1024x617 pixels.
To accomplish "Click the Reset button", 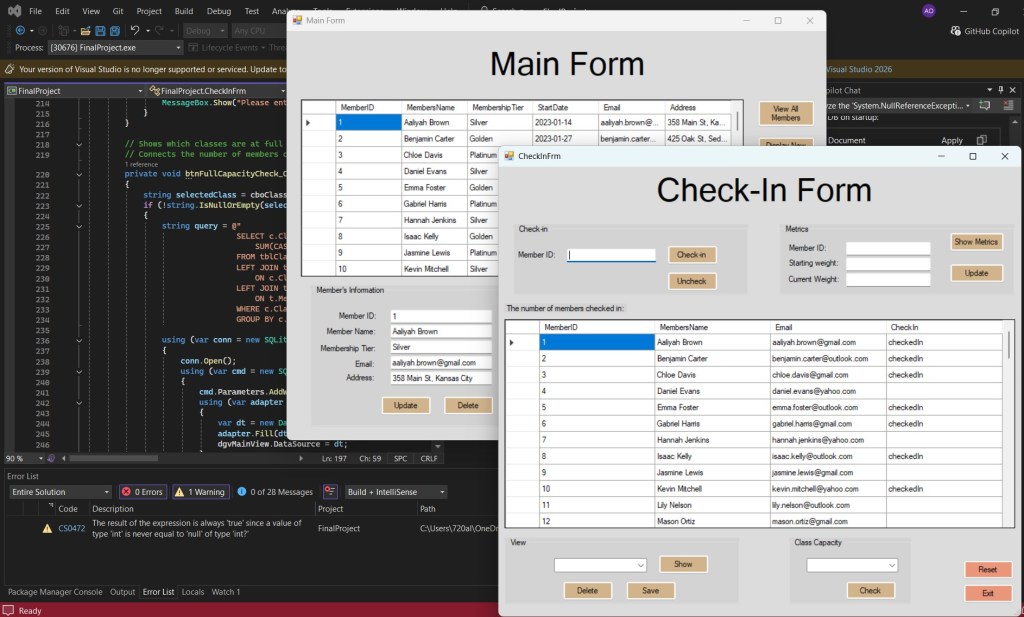I will coord(987,569).
